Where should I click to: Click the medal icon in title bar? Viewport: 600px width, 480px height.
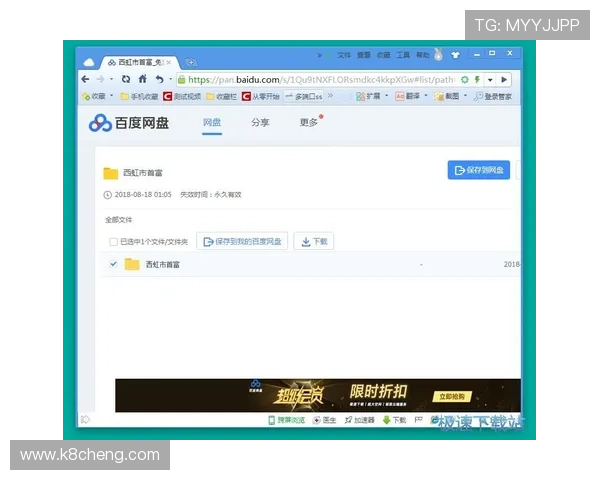(439, 55)
